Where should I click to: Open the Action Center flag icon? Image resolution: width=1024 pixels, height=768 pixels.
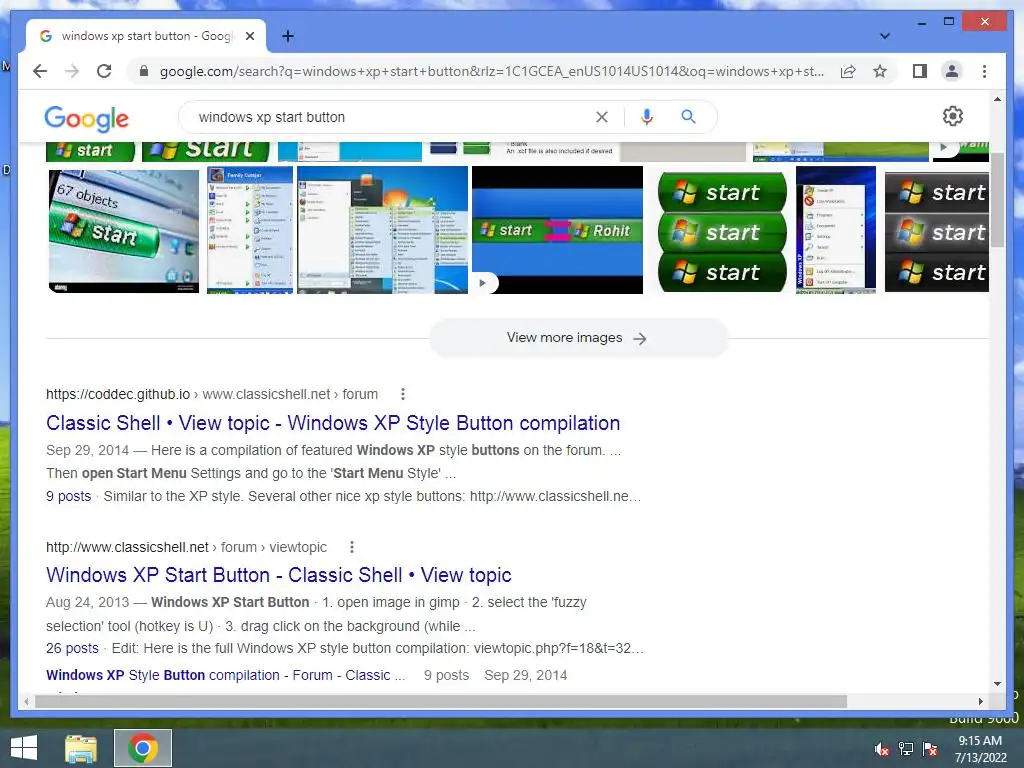click(930, 749)
